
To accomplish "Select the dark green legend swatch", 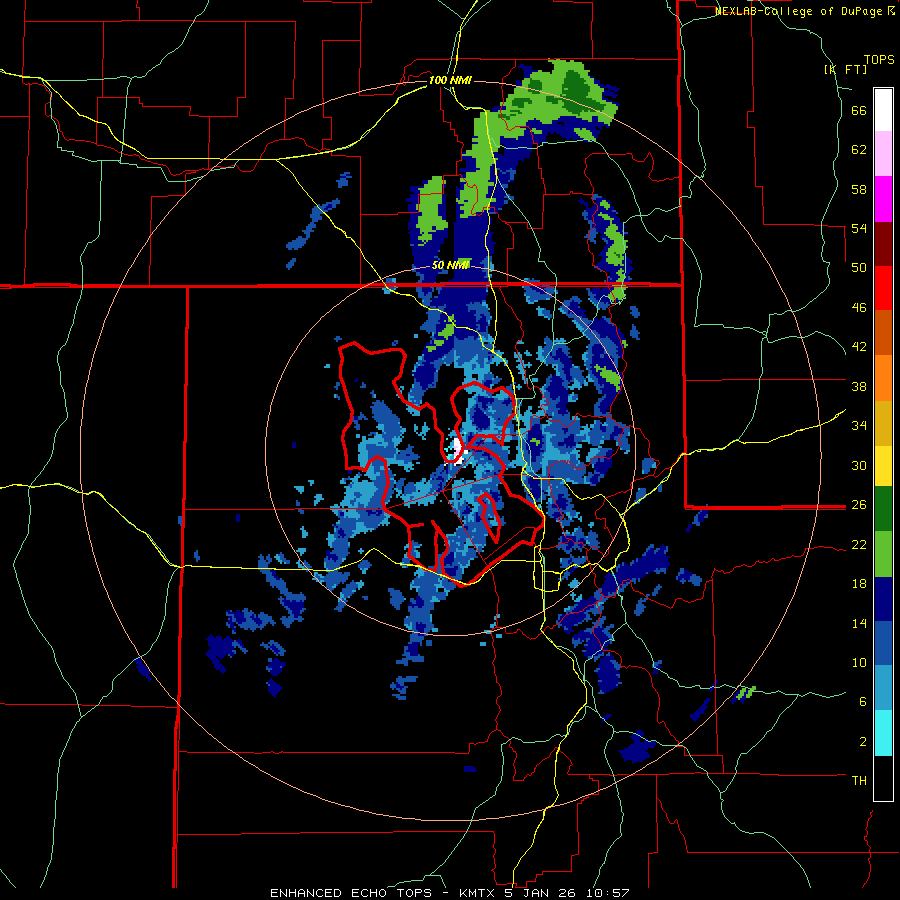I will pos(883,509).
